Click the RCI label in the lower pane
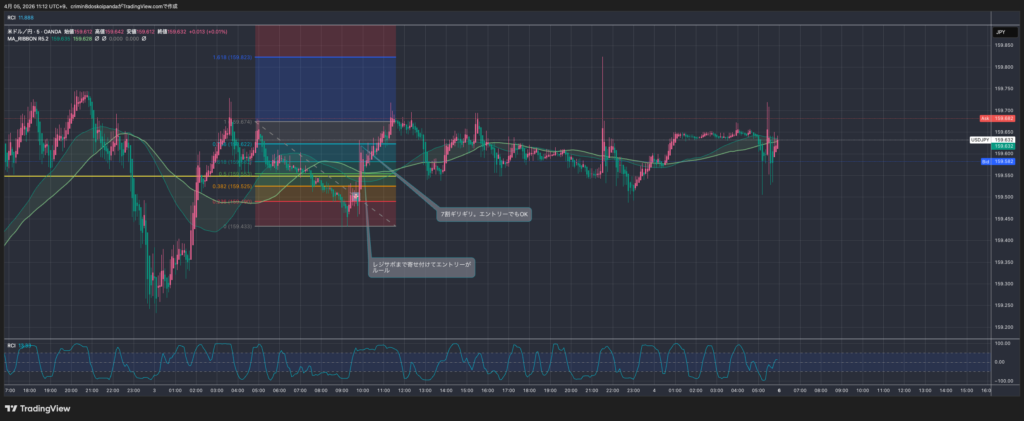The height and width of the screenshot is (421, 1024). (12, 345)
